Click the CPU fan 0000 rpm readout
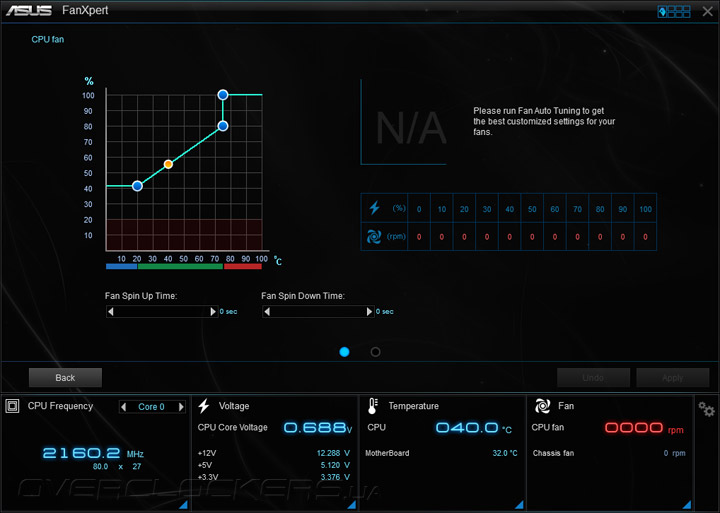This screenshot has width=720, height=513. pyautogui.click(x=644, y=428)
